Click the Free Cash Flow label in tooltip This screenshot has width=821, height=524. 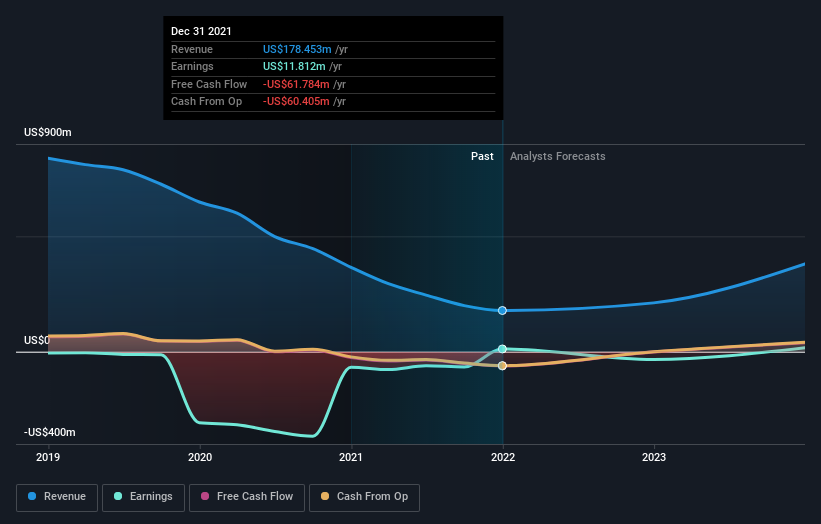[209, 84]
